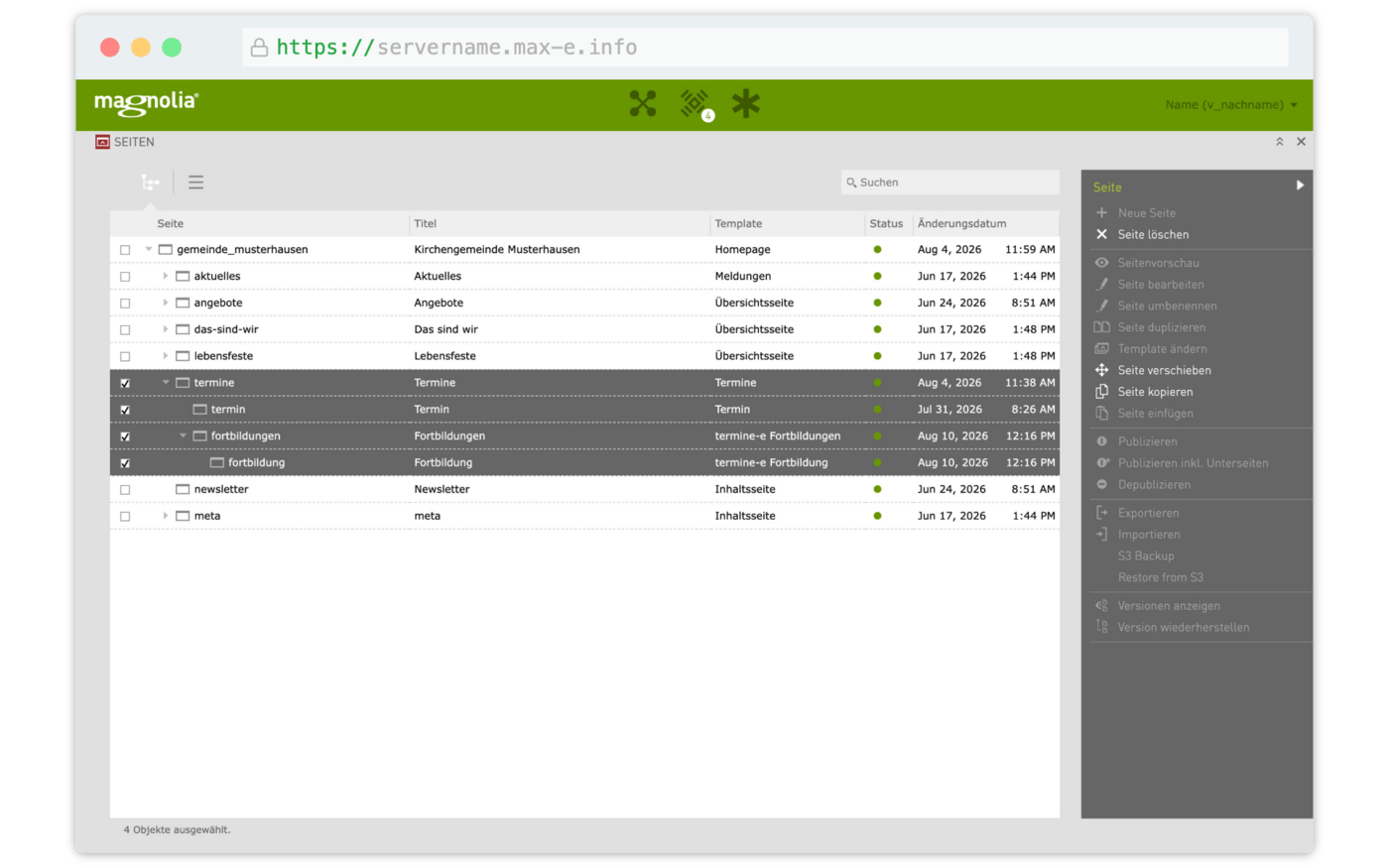
Task: Check the gemeinde_musterhausen row checkbox
Action: pyautogui.click(x=125, y=250)
